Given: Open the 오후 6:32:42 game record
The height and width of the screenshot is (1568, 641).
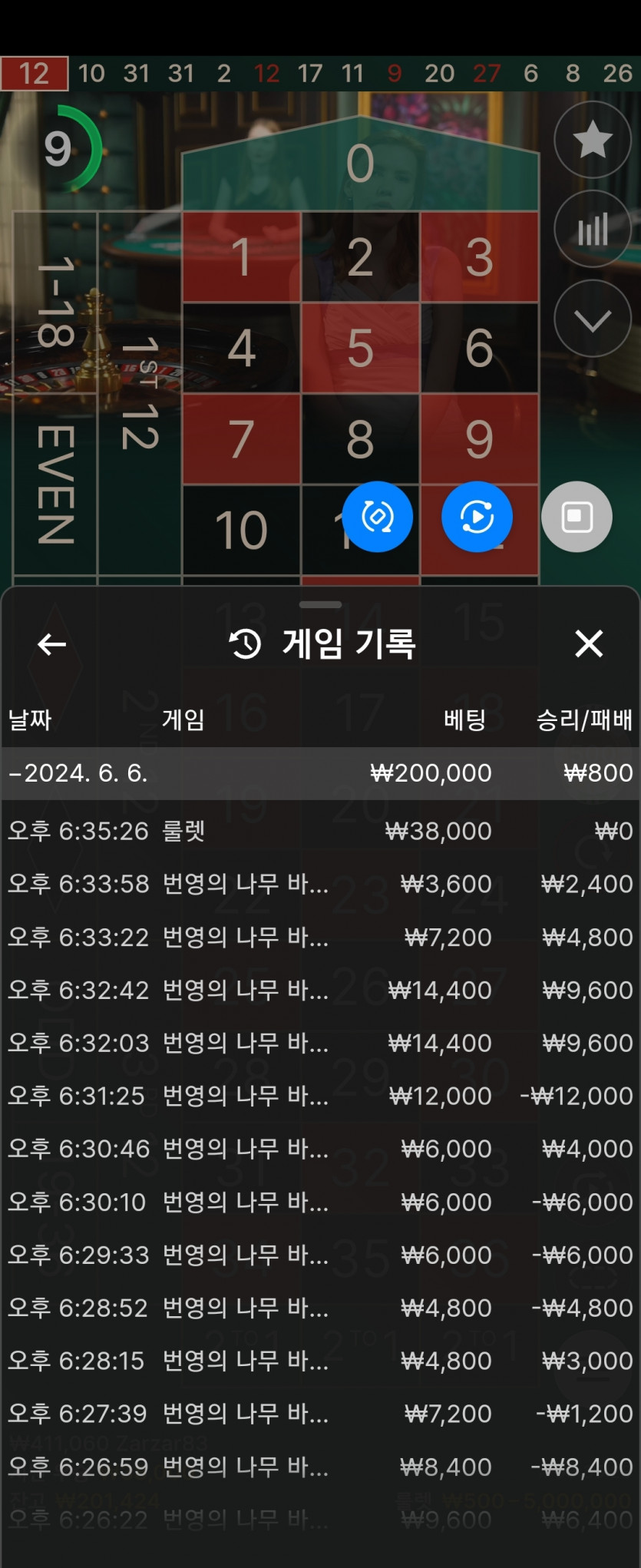Looking at the screenshot, I should tap(320, 990).
